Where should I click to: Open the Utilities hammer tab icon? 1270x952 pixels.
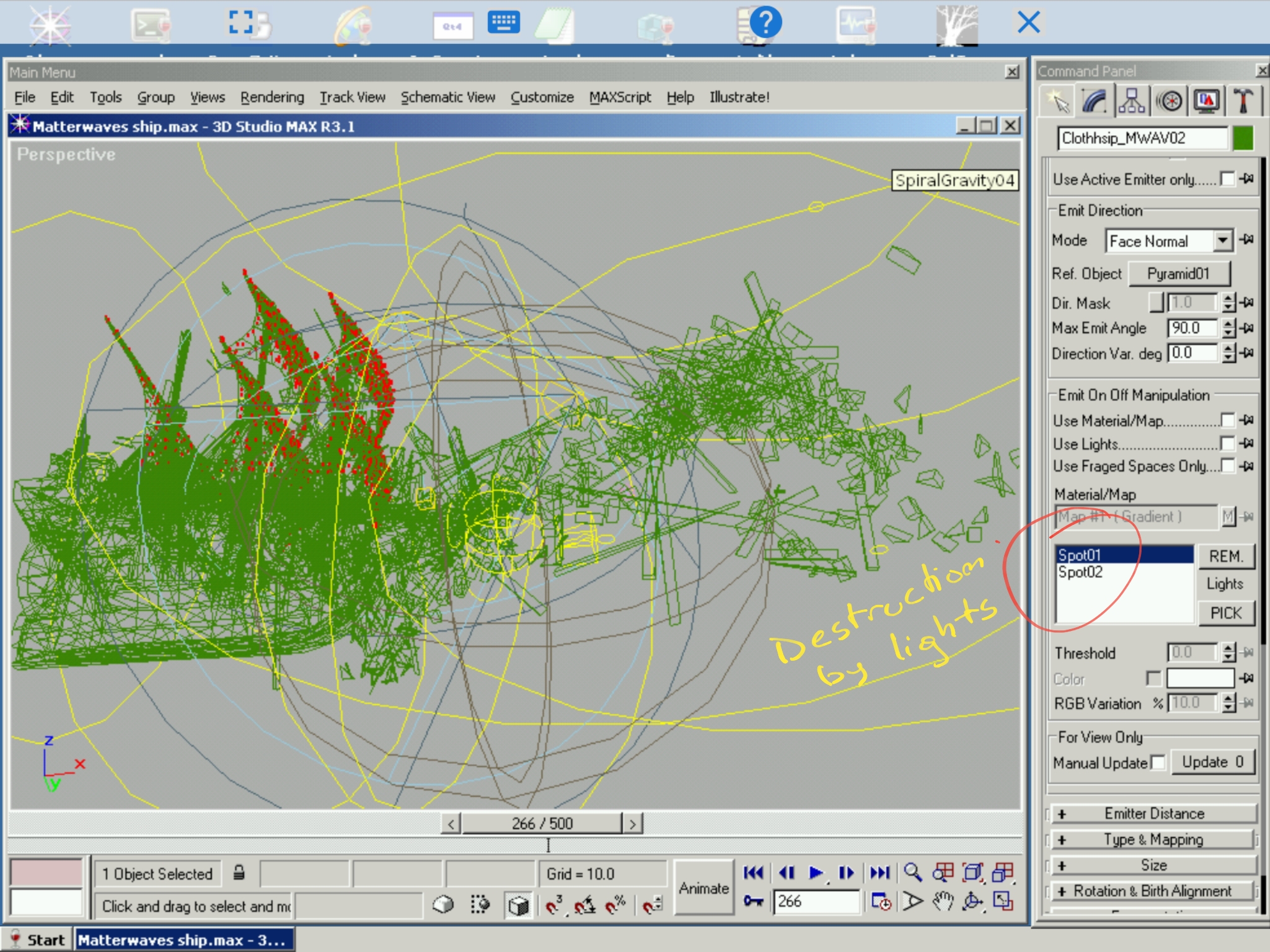pos(1243,101)
